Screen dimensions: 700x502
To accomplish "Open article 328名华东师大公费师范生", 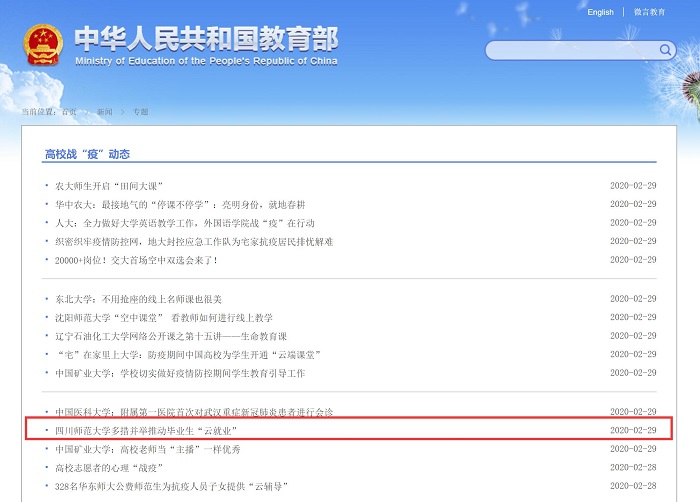I will point(171,486).
